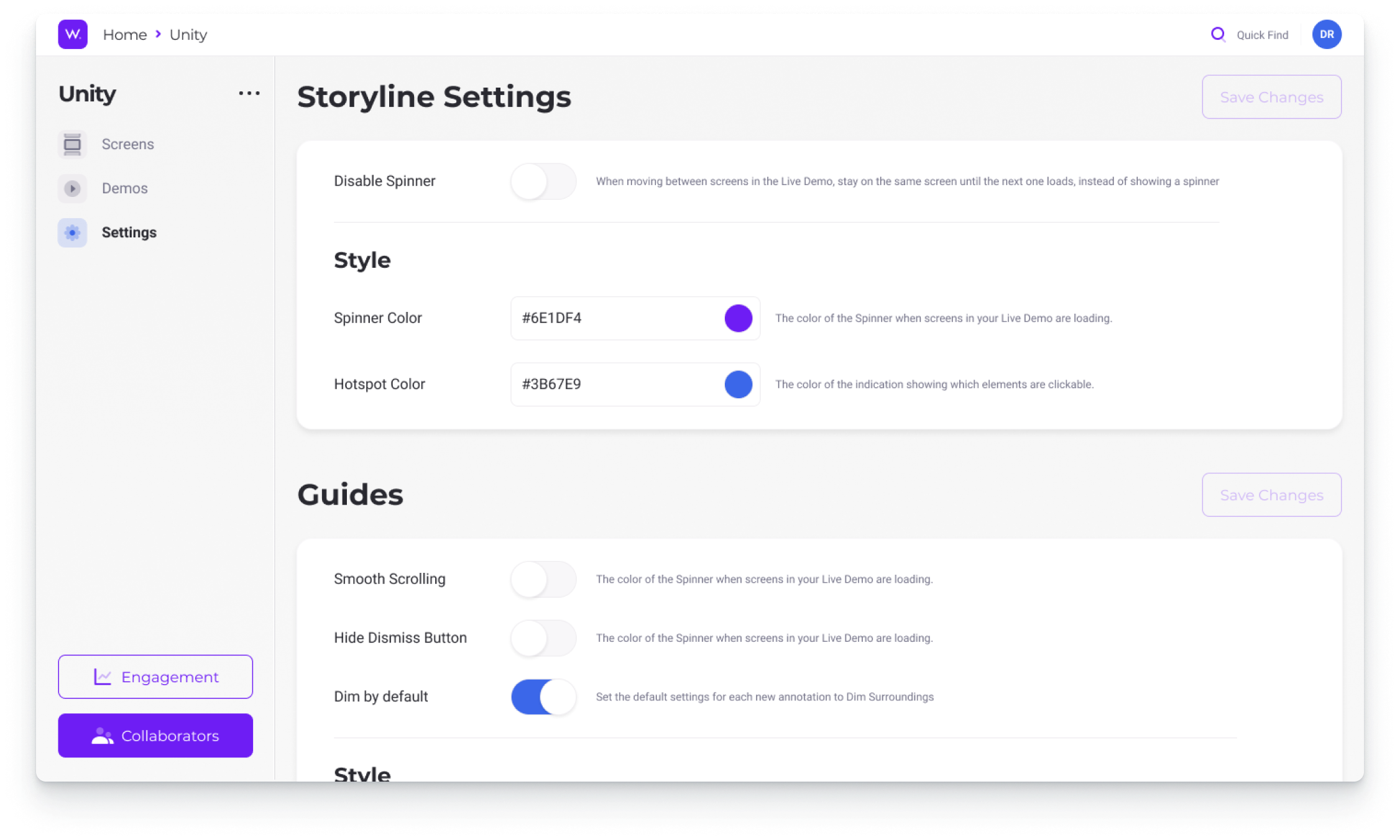The width and height of the screenshot is (1400, 840).
Task: Click the Screens sidebar icon
Action: click(x=73, y=144)
